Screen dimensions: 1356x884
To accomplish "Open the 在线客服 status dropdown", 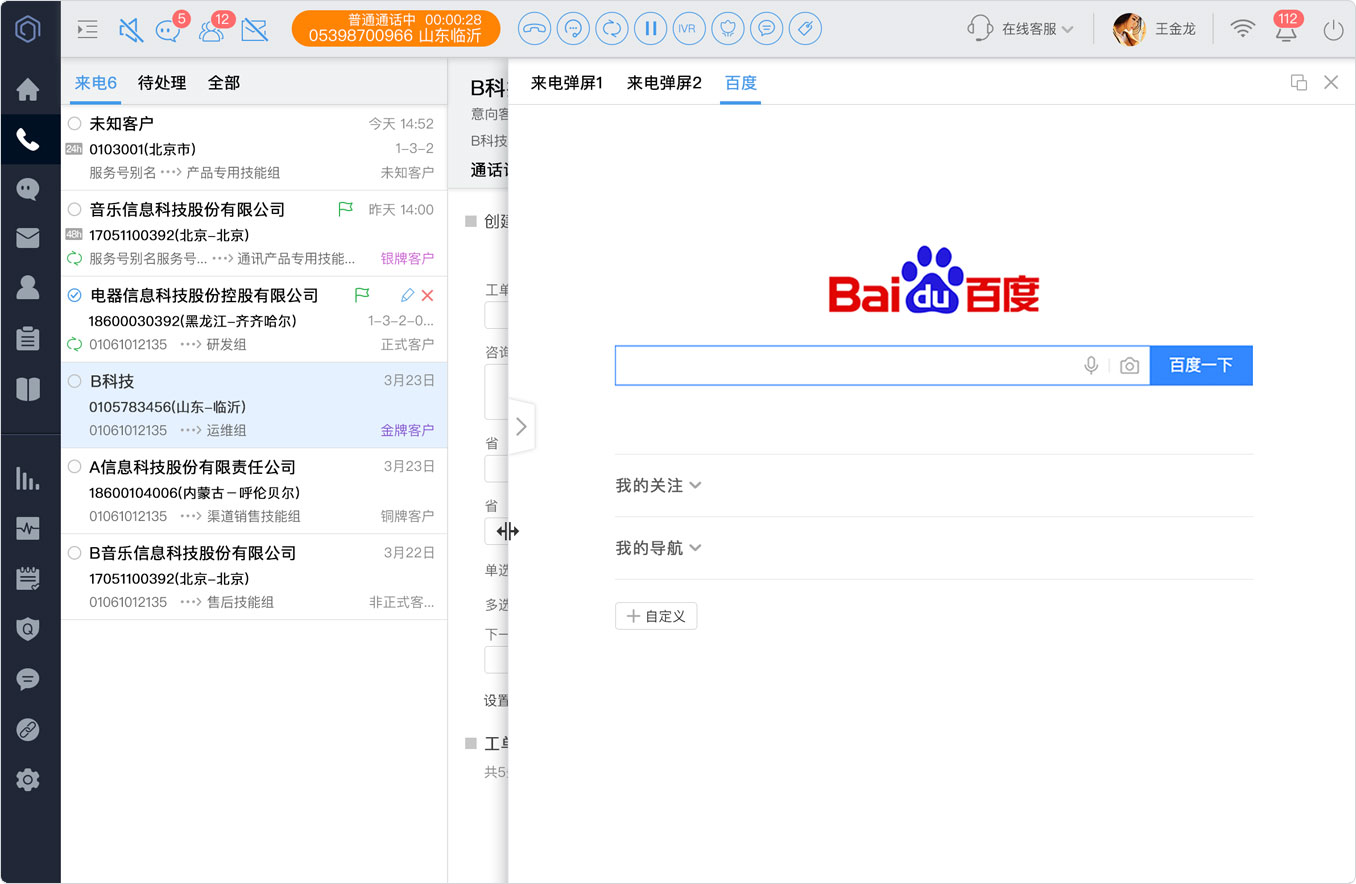I will click(x=1020, y=29).
